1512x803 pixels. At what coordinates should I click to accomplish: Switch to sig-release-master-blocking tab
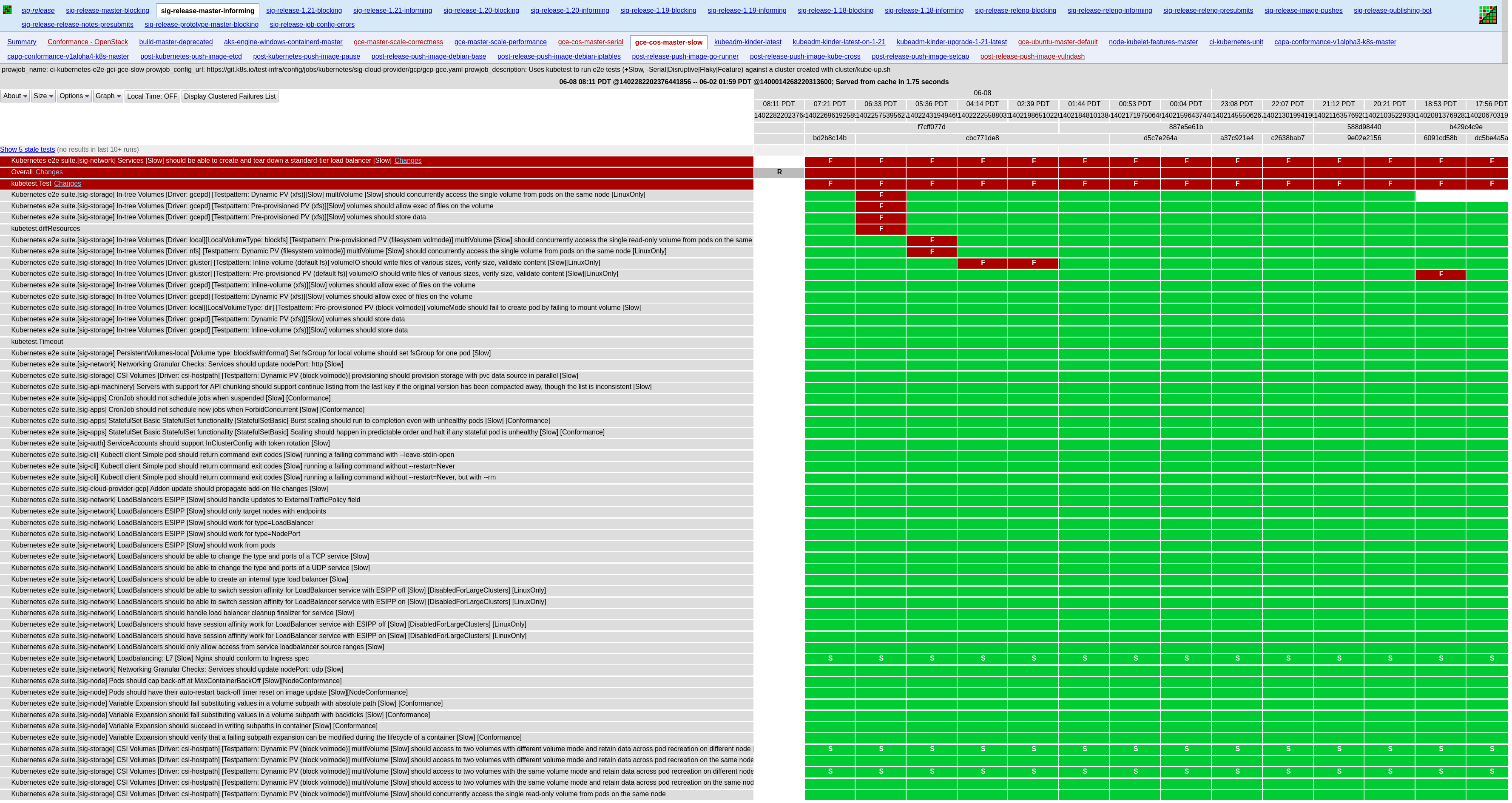[108, 11]
